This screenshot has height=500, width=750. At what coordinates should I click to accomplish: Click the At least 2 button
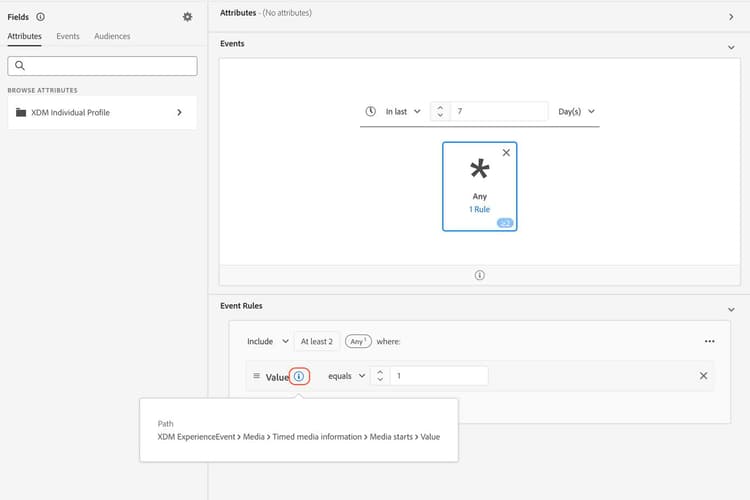tap(317, 341)
